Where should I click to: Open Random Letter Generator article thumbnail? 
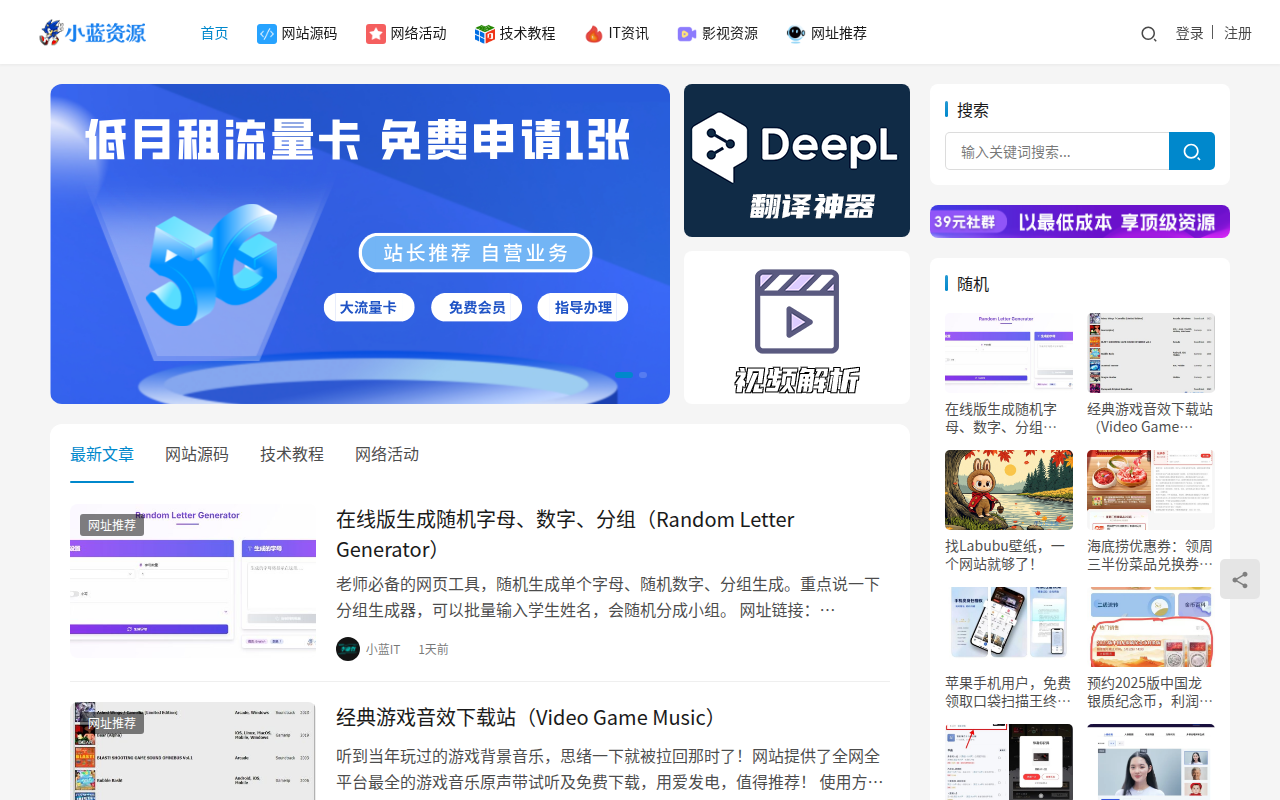[193, 580]
